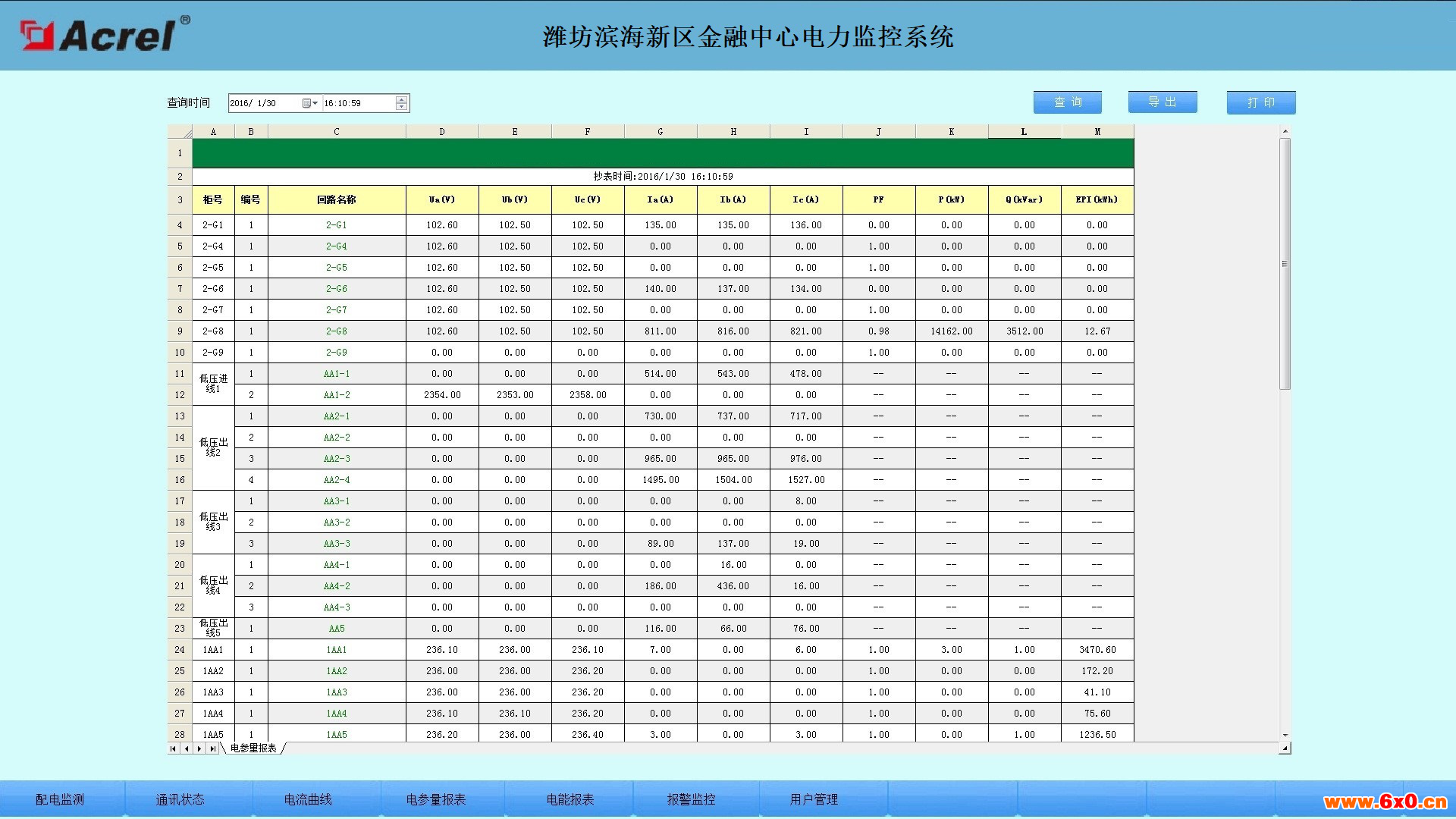
Task: Click circuit name AA1-2
Action: tap(337, 395)
